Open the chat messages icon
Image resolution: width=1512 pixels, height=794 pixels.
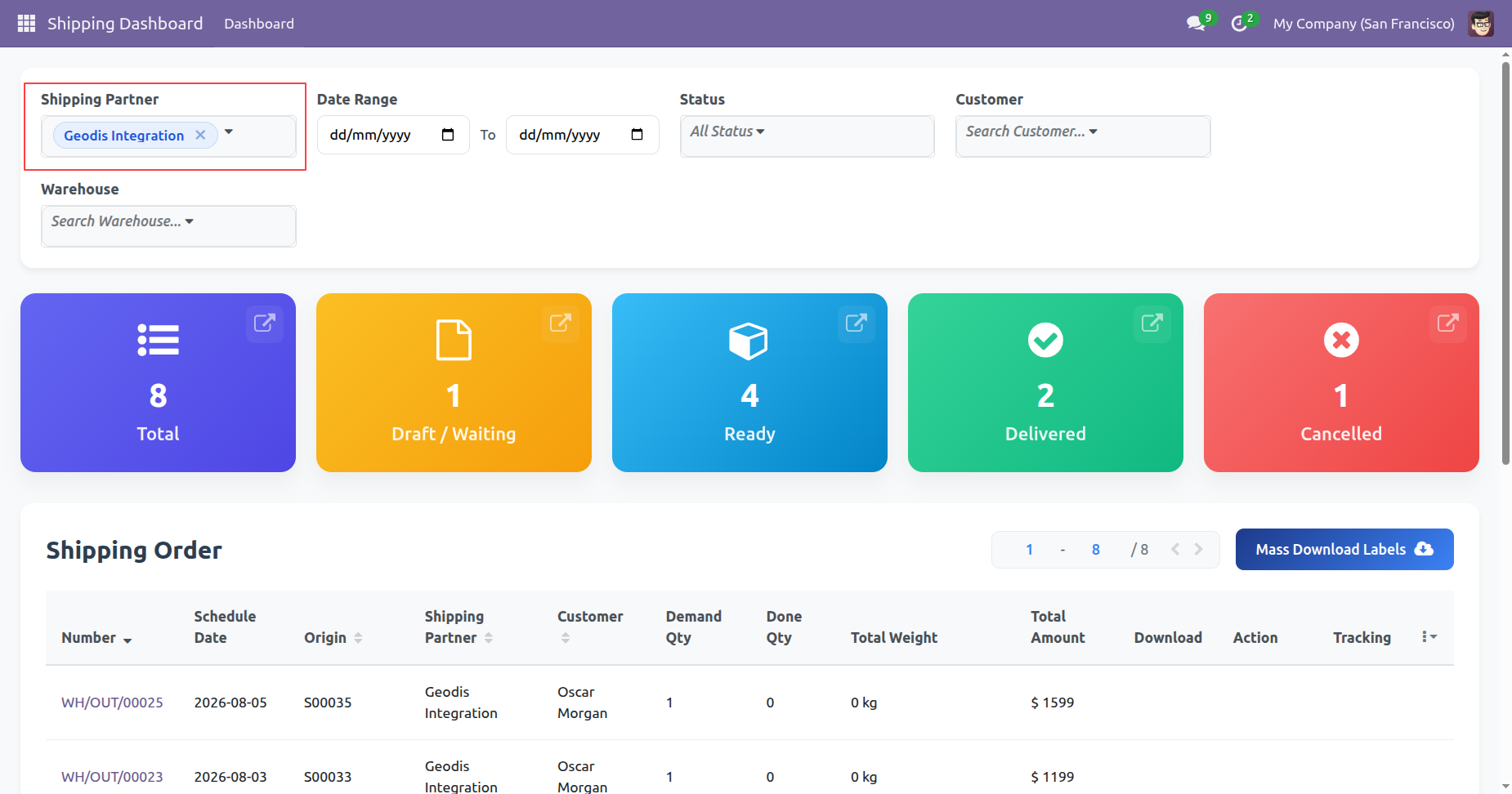tap(1197, 24)
